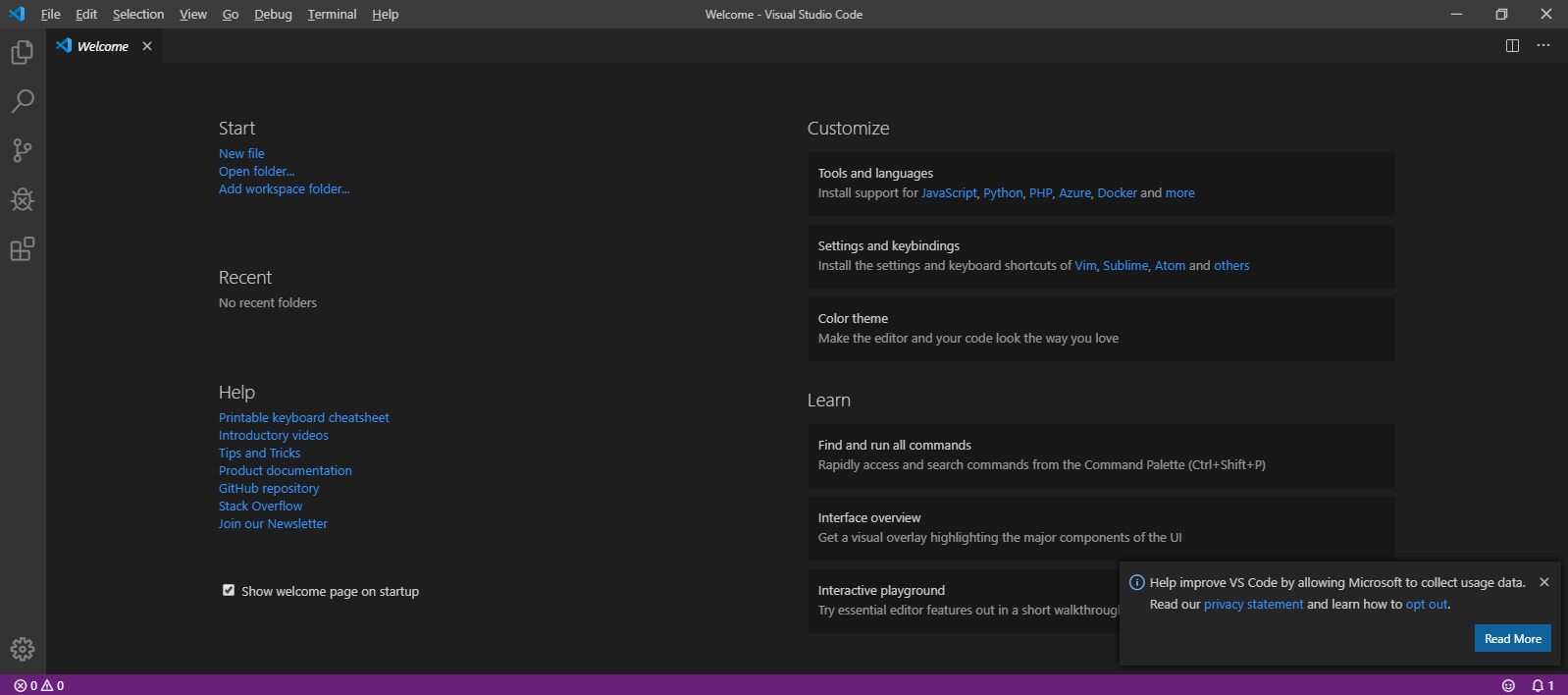Install Vim keybindings link
This screenshot has height=695, width=1568.
1085,265
